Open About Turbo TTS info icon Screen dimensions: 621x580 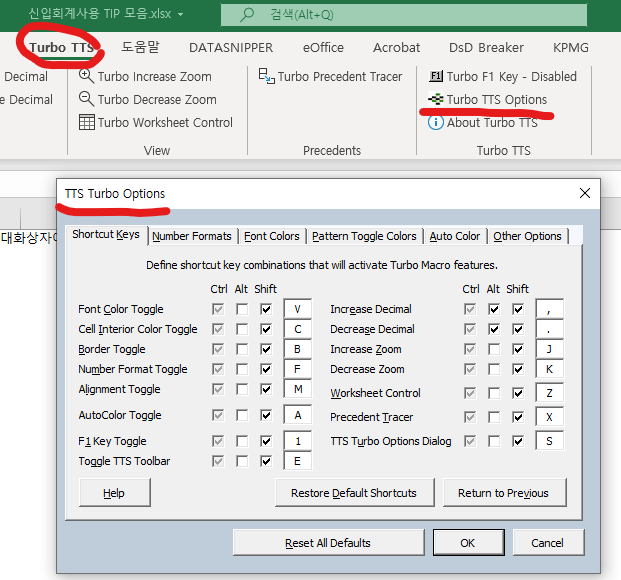[x=436, y=122]
